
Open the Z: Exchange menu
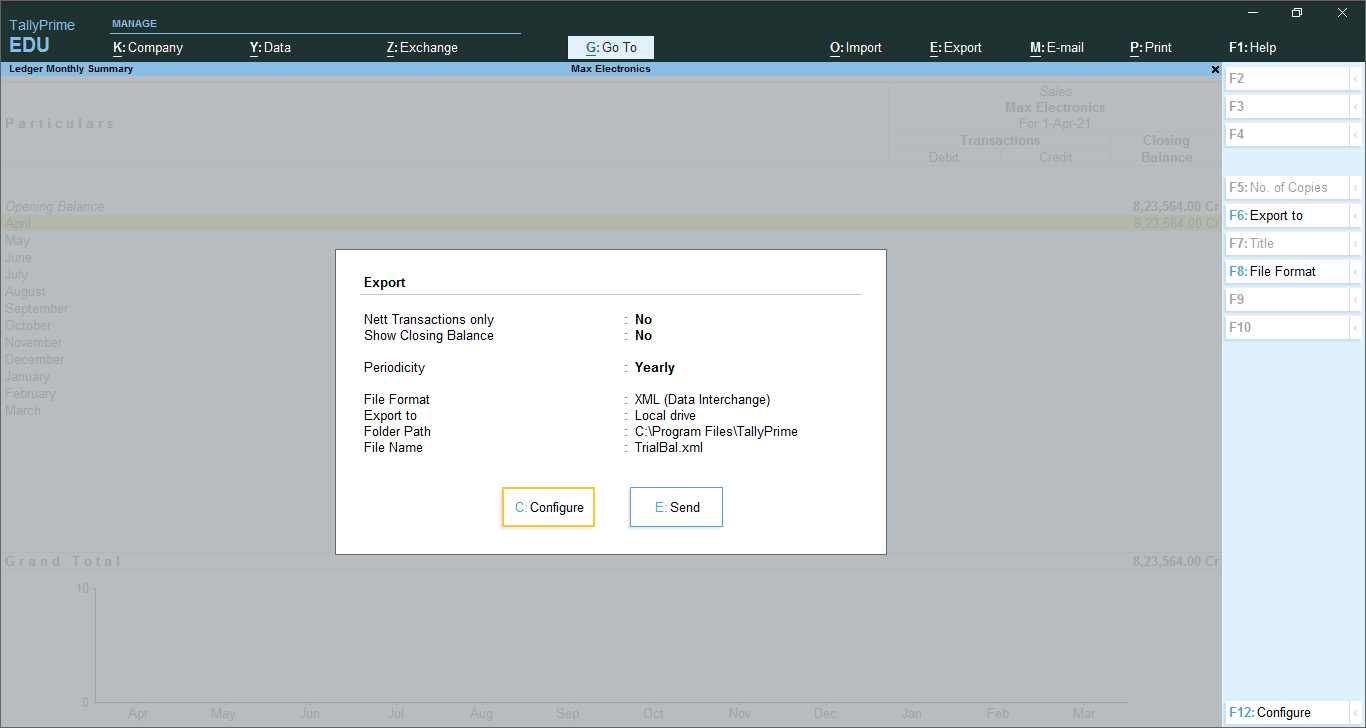pyautogui.click(x=422, y=47)
